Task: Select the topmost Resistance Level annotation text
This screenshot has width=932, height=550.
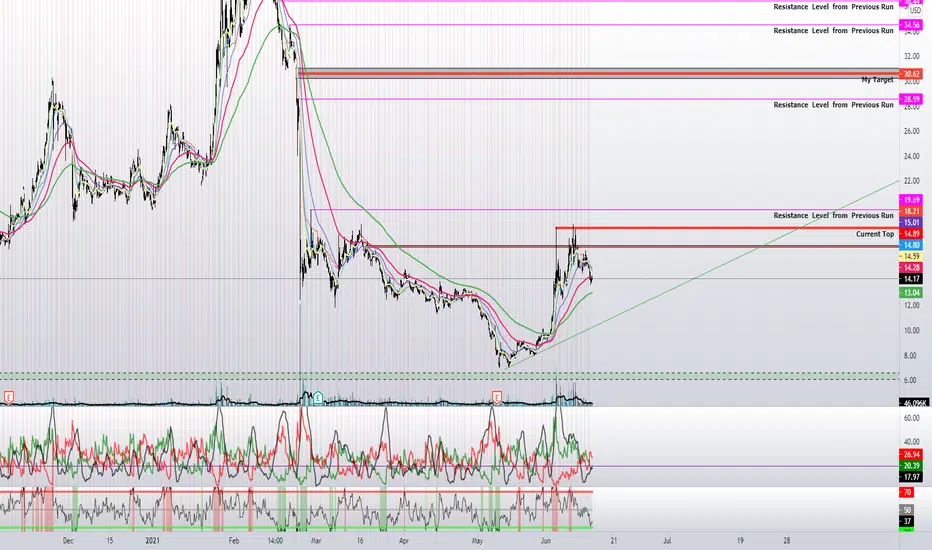Action: click(833, 7)
